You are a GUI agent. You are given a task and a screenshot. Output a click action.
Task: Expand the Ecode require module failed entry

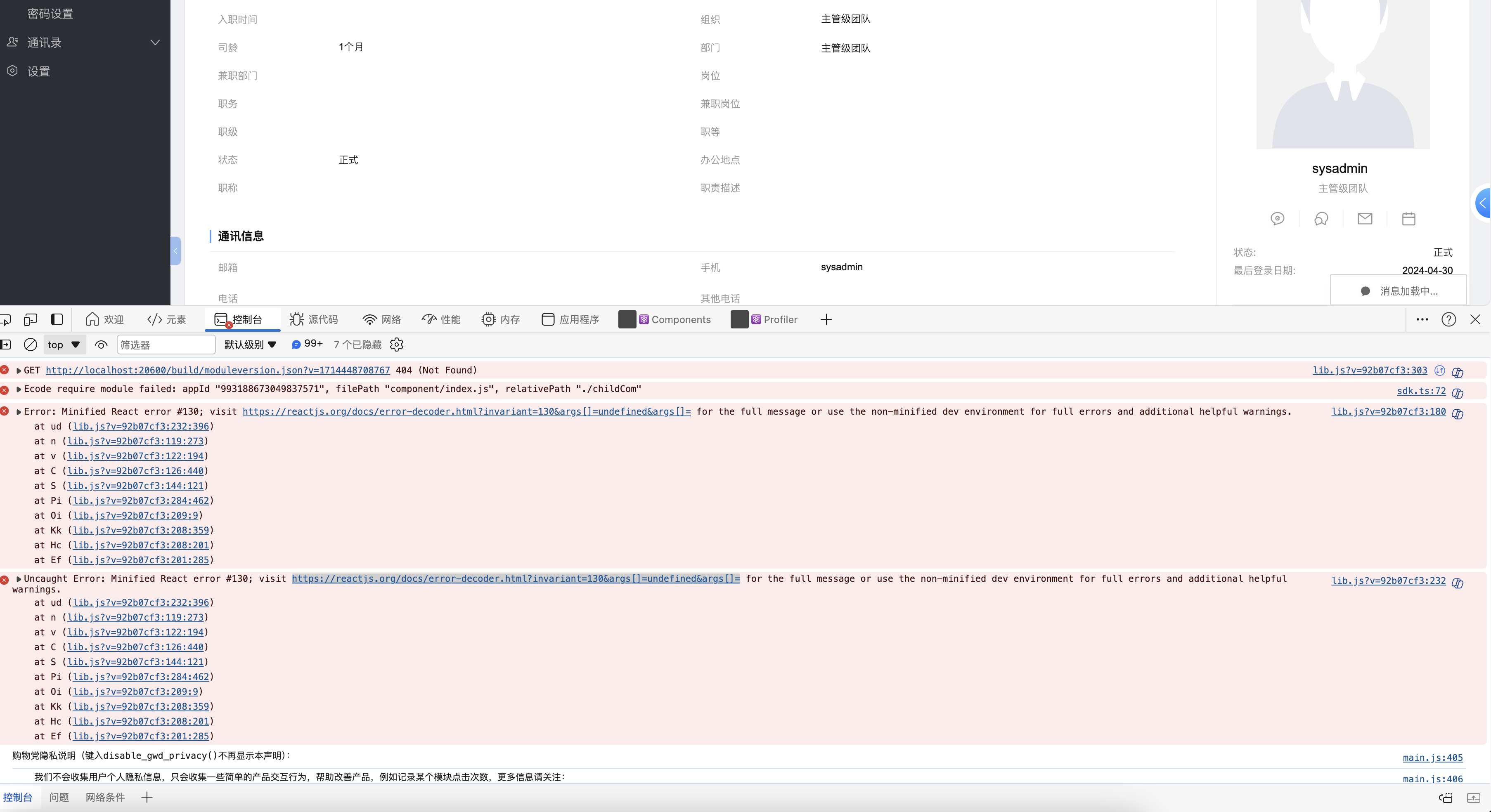[19, 389]
